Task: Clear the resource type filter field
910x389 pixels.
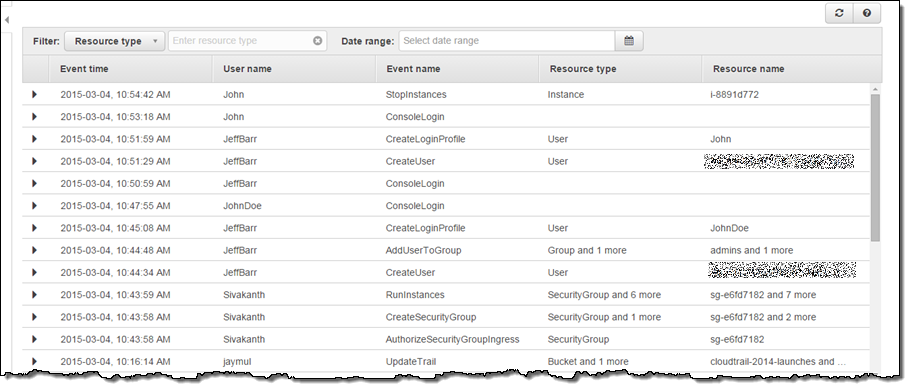Action: [317, 41]
